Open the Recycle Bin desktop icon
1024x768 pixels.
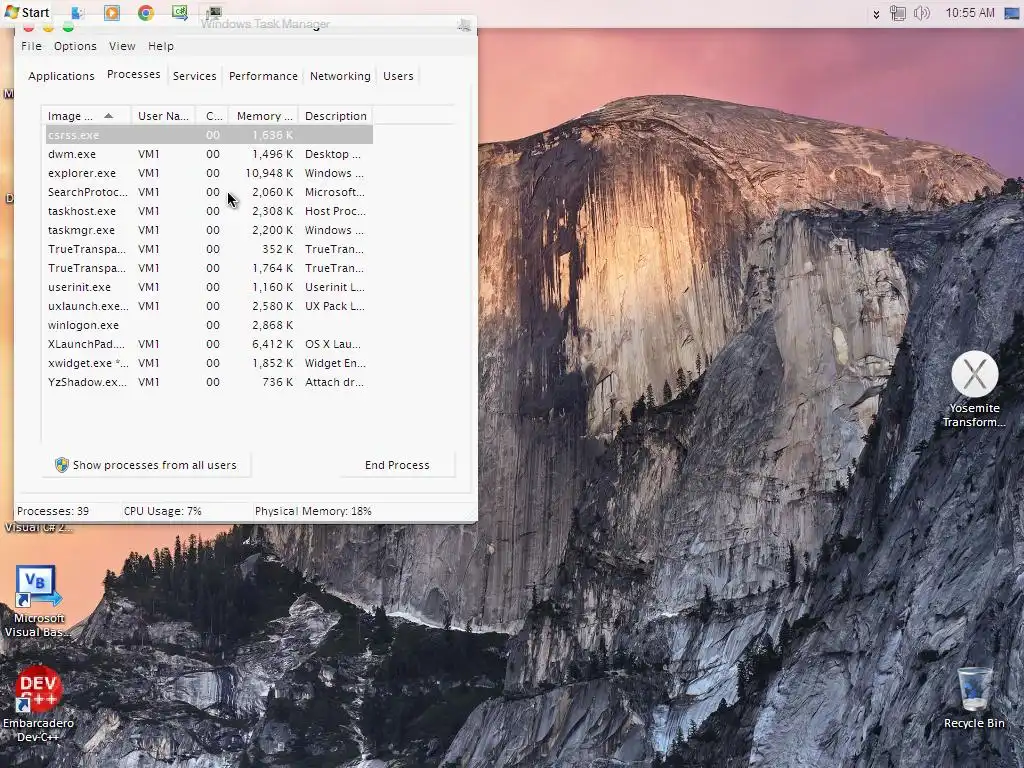pyautogui.click(x=974, y=697)
